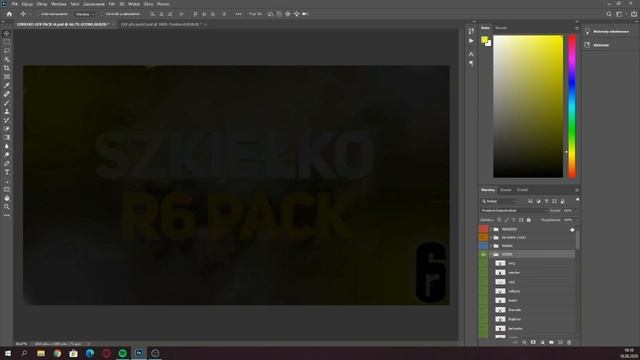Toggle the type layer filter icon
Image resolution: width=640 pixels, height=360 pixels.
tap(546, 201)
